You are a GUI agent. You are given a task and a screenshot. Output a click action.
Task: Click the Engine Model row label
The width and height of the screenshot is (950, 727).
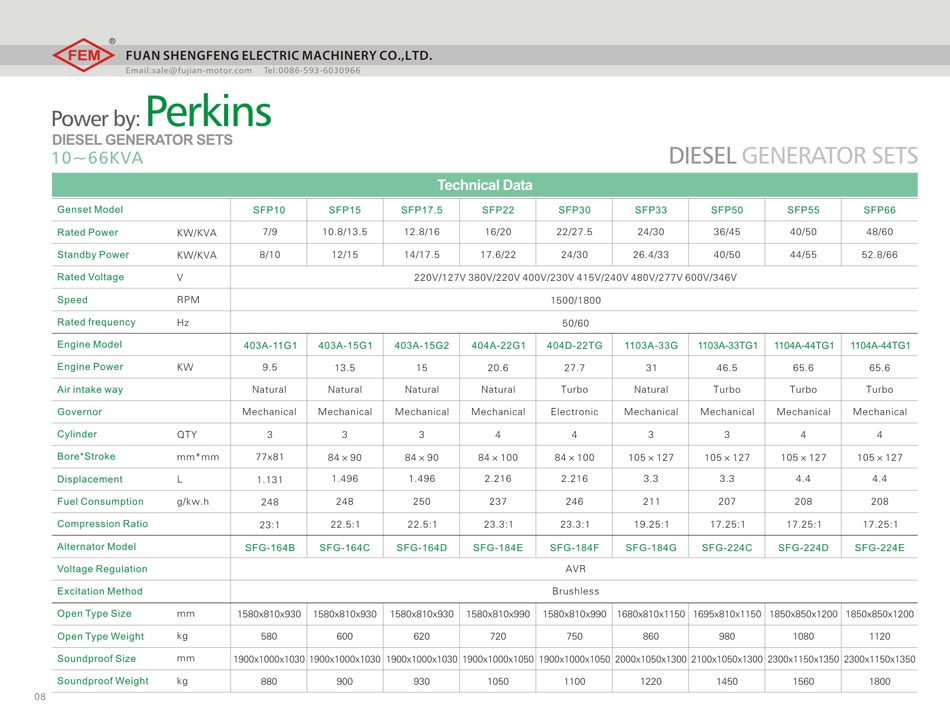click(x=90, y=344)
